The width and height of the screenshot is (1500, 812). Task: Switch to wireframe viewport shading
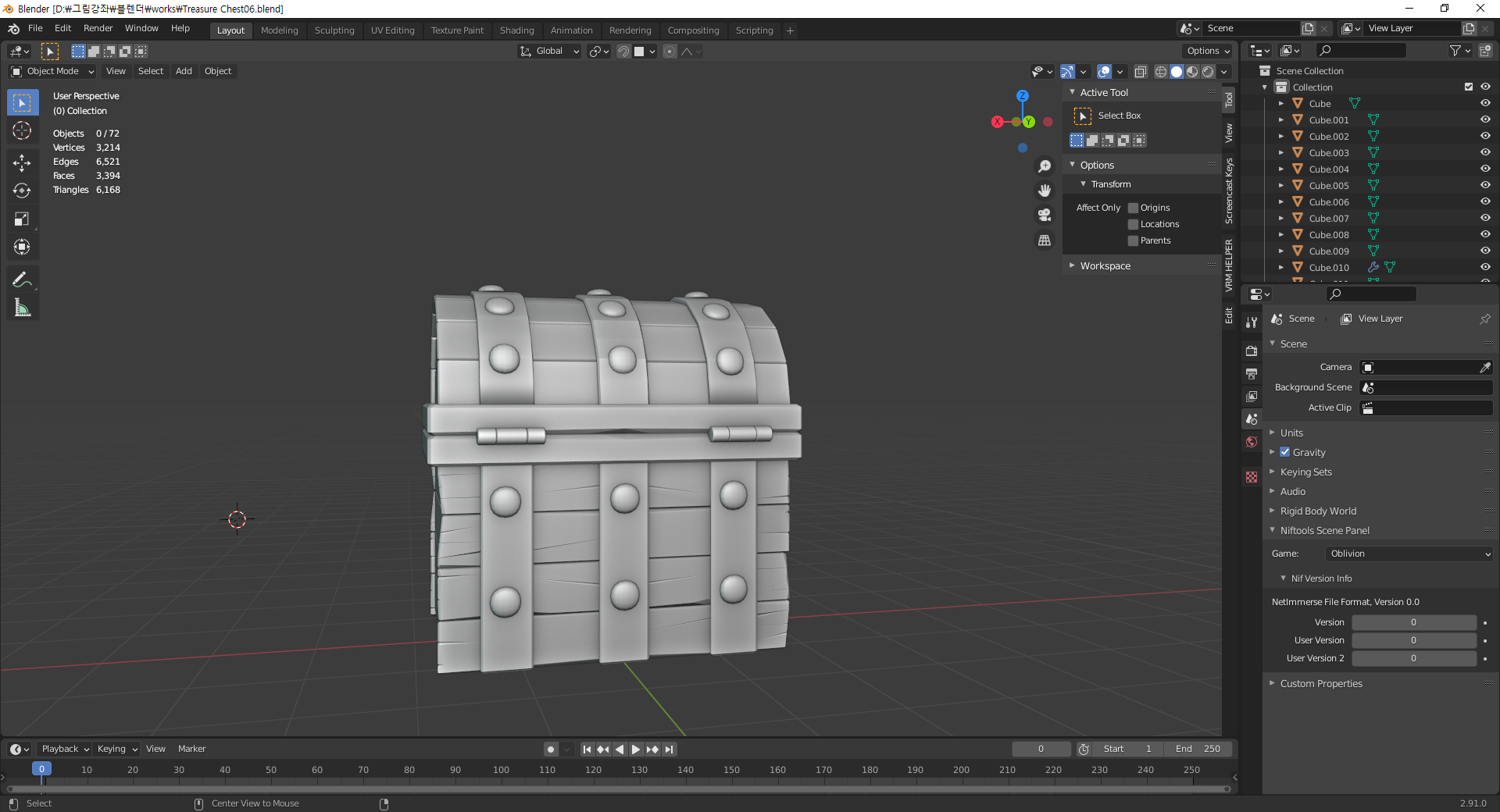(1161, 72)
